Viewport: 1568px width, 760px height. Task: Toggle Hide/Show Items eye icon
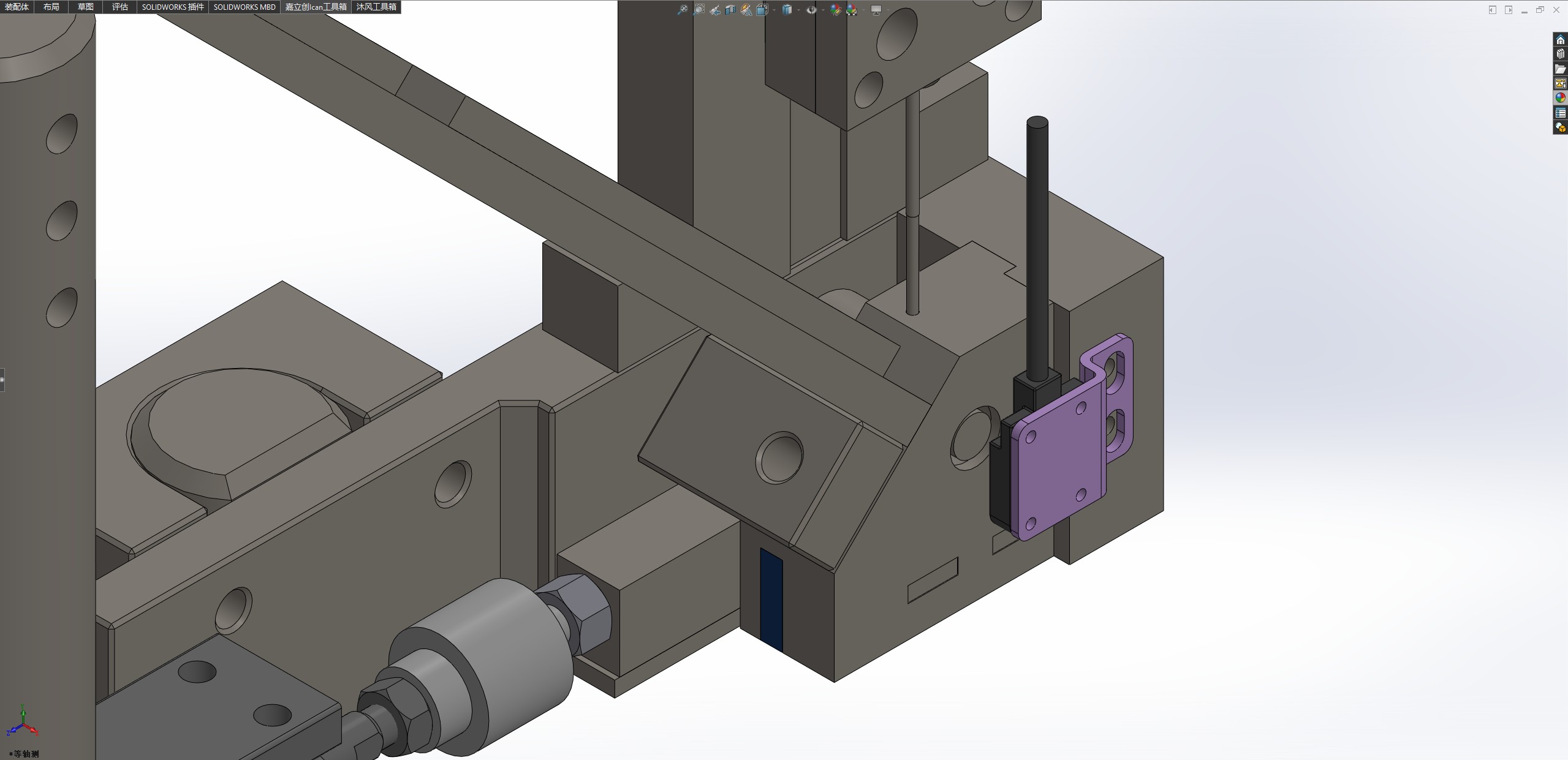pos(812,10)
